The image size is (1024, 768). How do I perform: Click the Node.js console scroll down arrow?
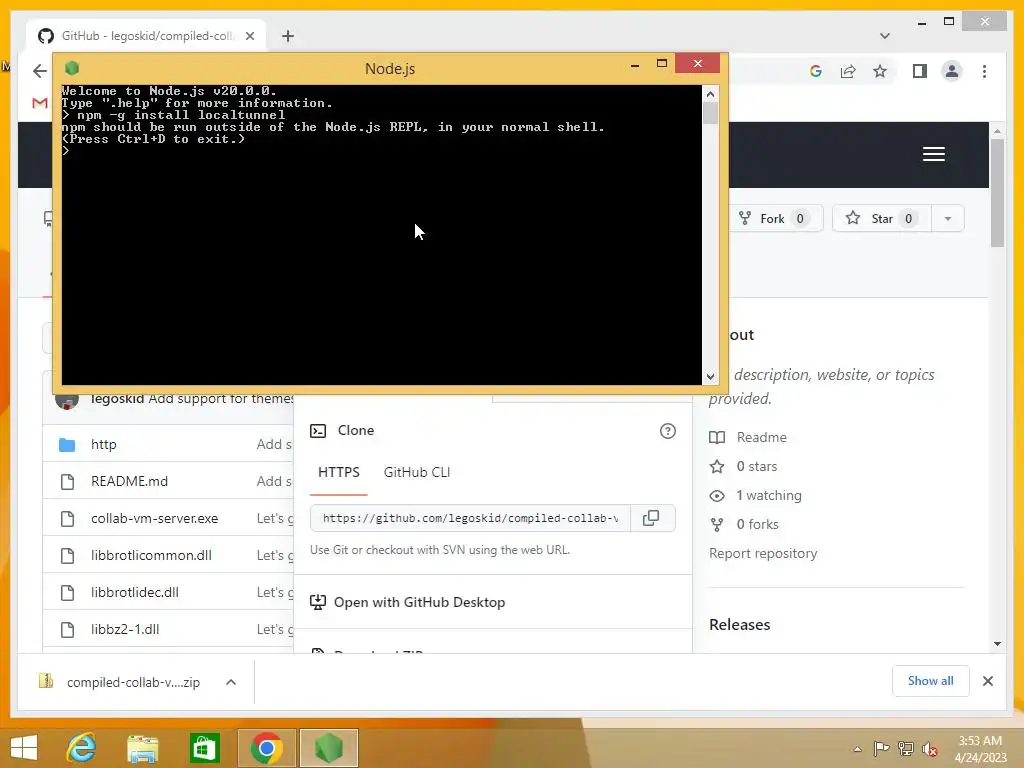[x=711, y=376]
